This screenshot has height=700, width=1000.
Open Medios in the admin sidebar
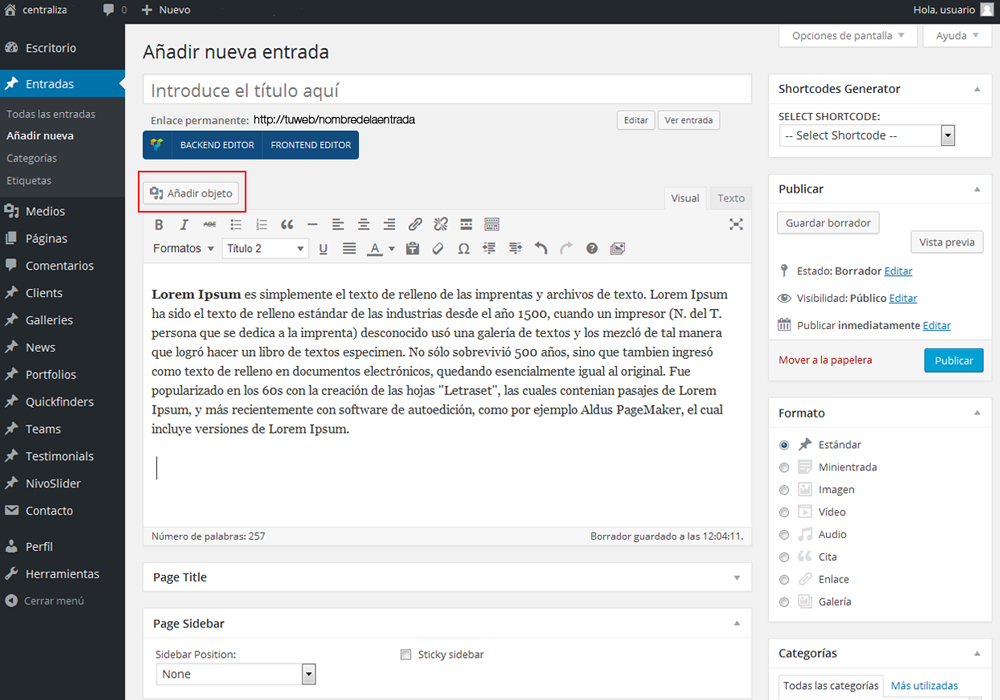click(45, 211)
